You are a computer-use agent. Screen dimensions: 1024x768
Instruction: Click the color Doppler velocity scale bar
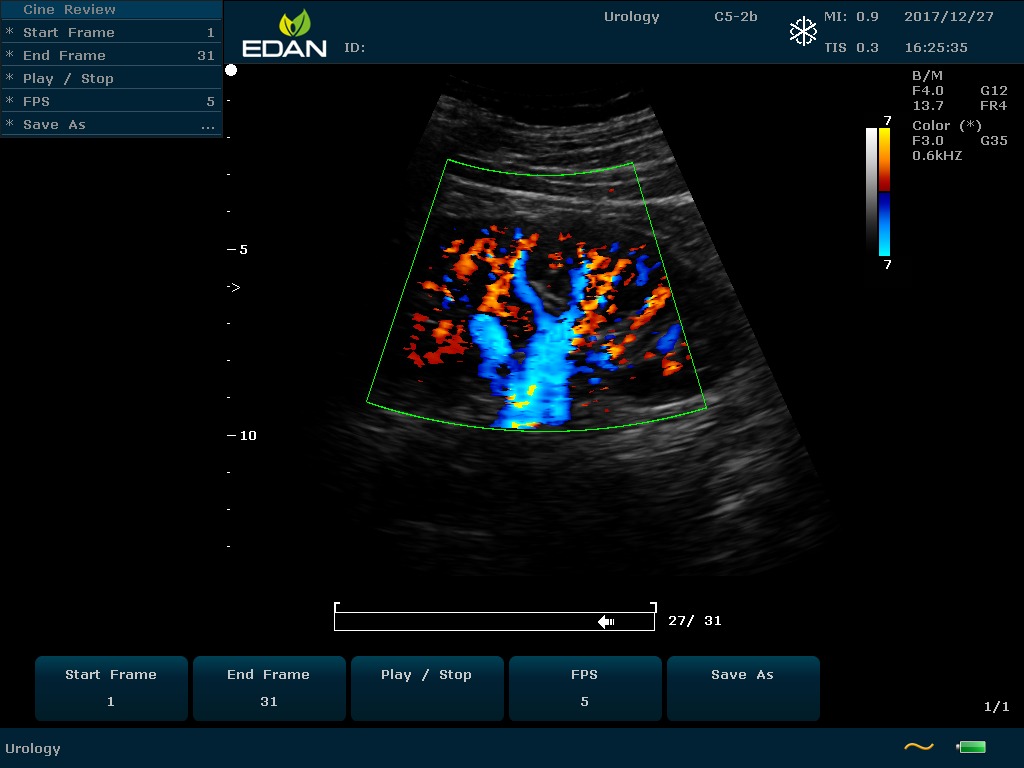[885, 191]
